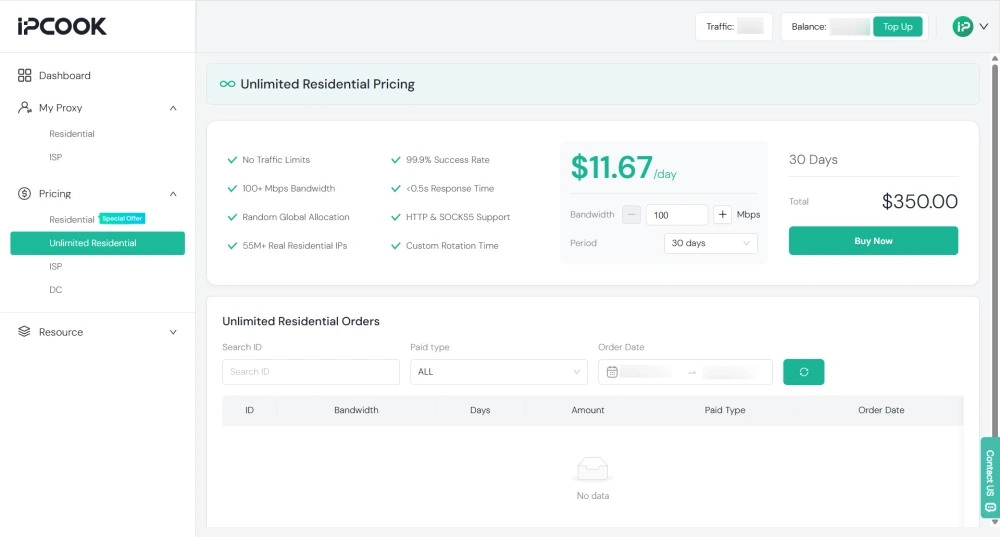The width and height of the screenshot is (1000, 537).
Task: Click the Days column header
Action: pyautogui.click(x=480, y=410)
